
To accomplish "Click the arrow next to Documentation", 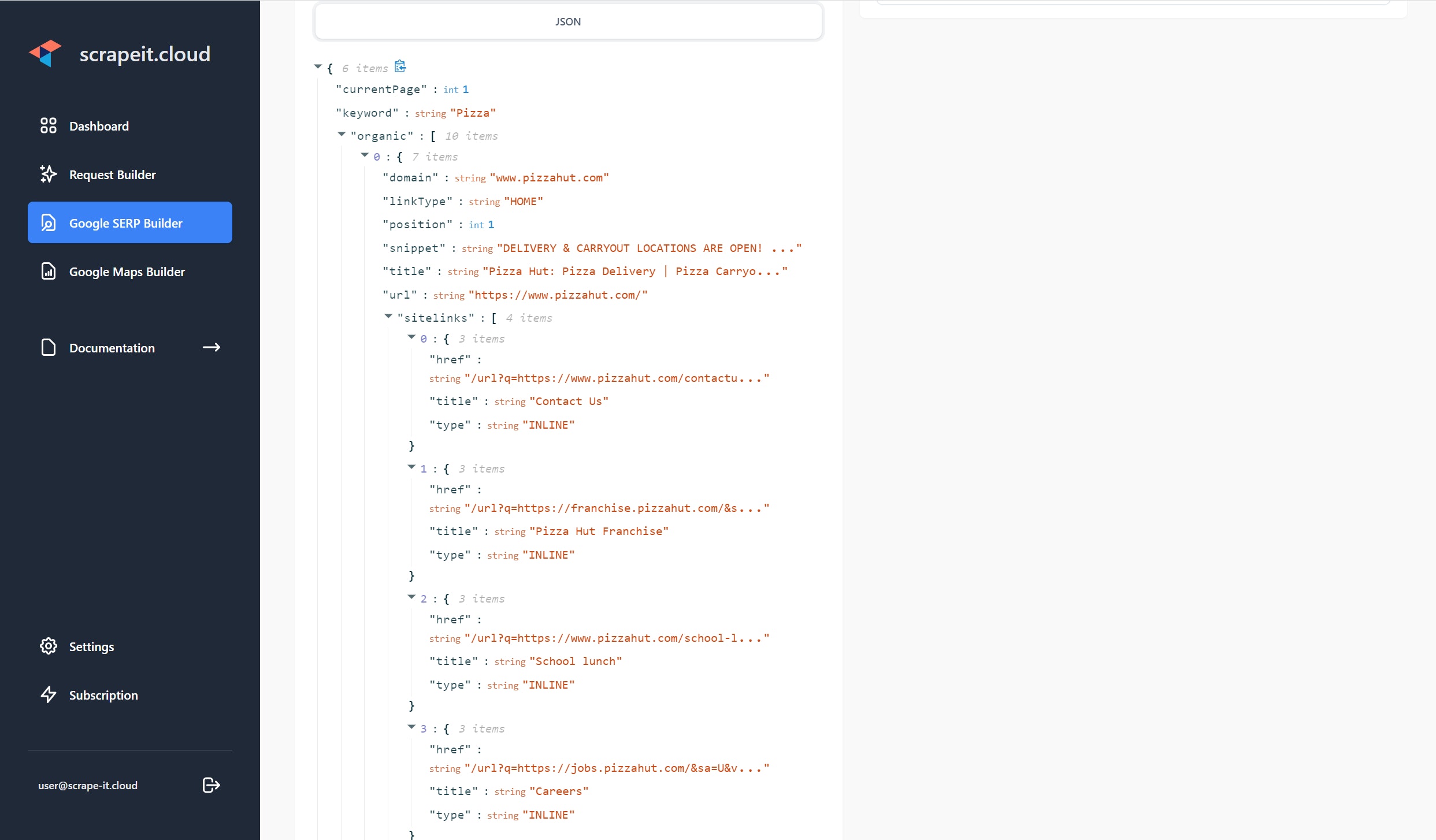I will pyautogui.click(x=211, y=347).
